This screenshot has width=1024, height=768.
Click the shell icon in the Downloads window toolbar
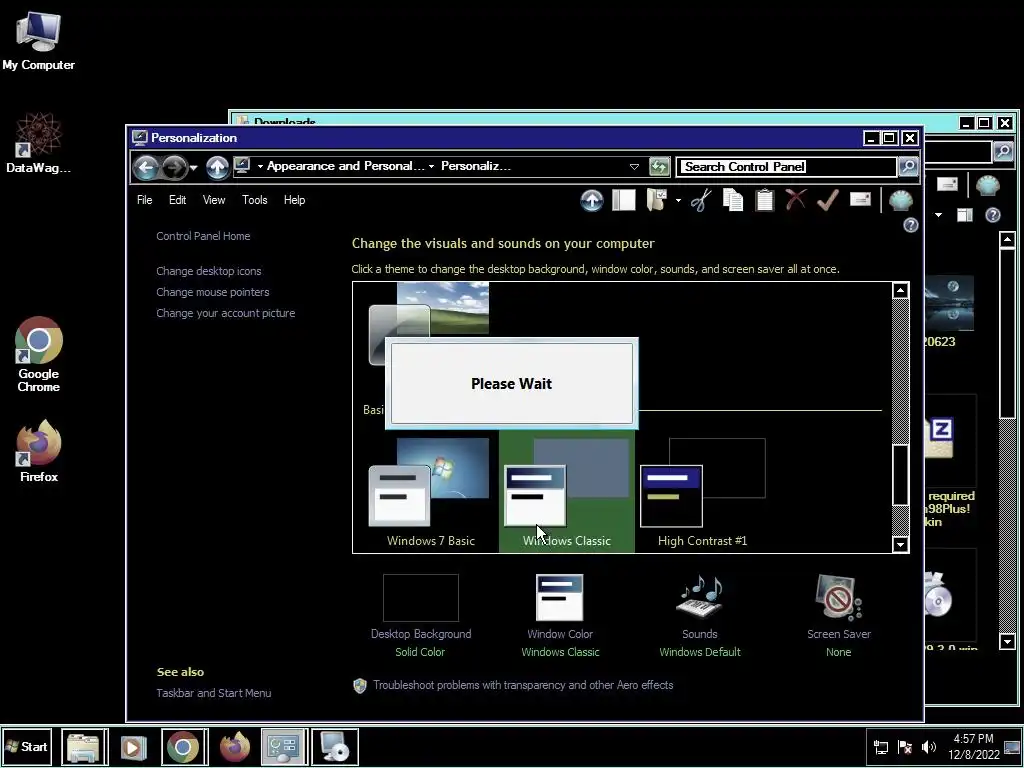click(987, 186)
